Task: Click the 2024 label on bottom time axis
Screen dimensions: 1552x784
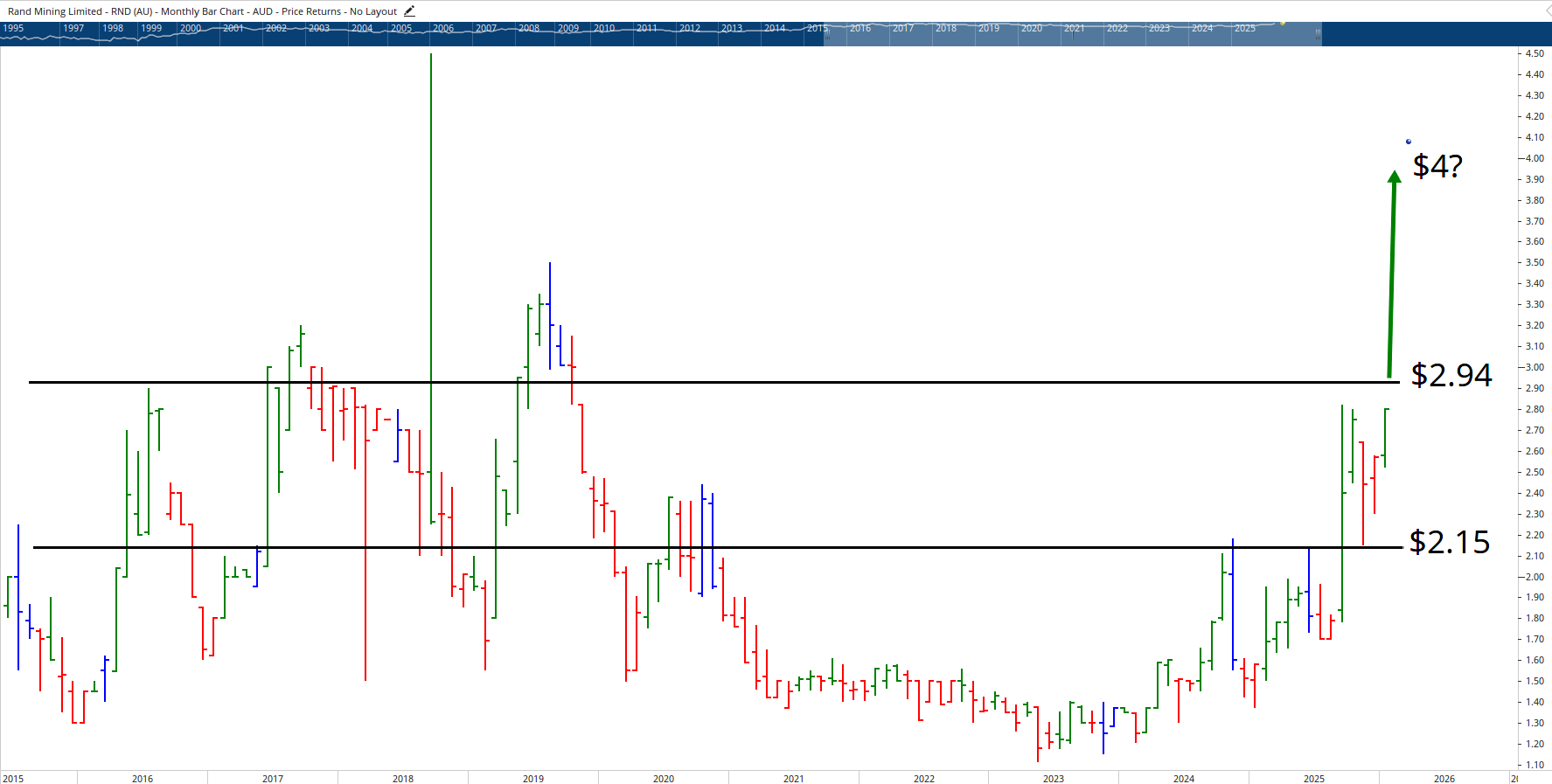Action: 1184,778
